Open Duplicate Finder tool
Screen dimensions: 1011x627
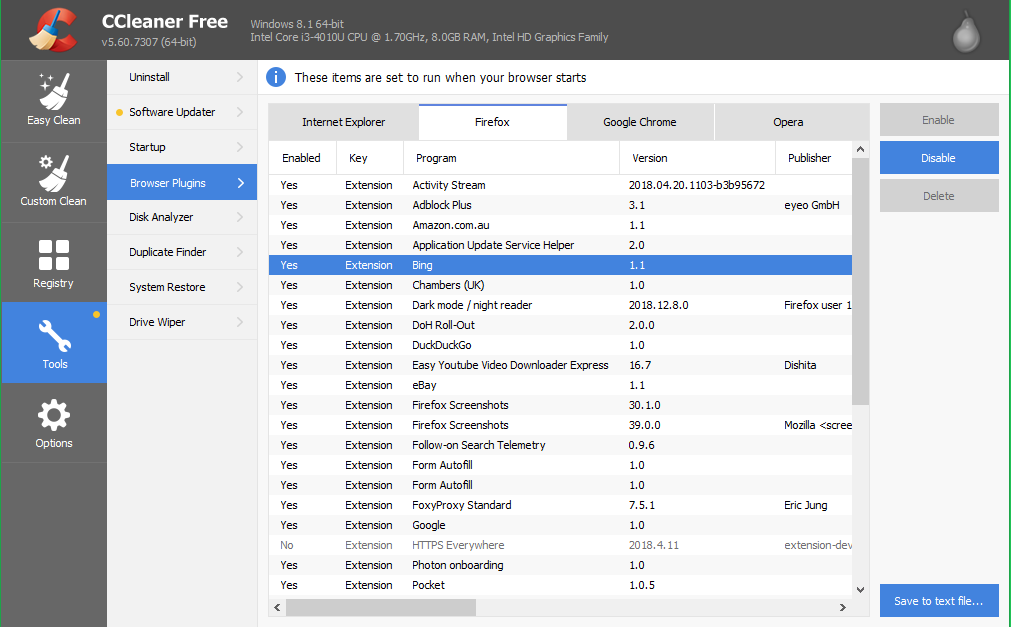[x=182, y=252]
